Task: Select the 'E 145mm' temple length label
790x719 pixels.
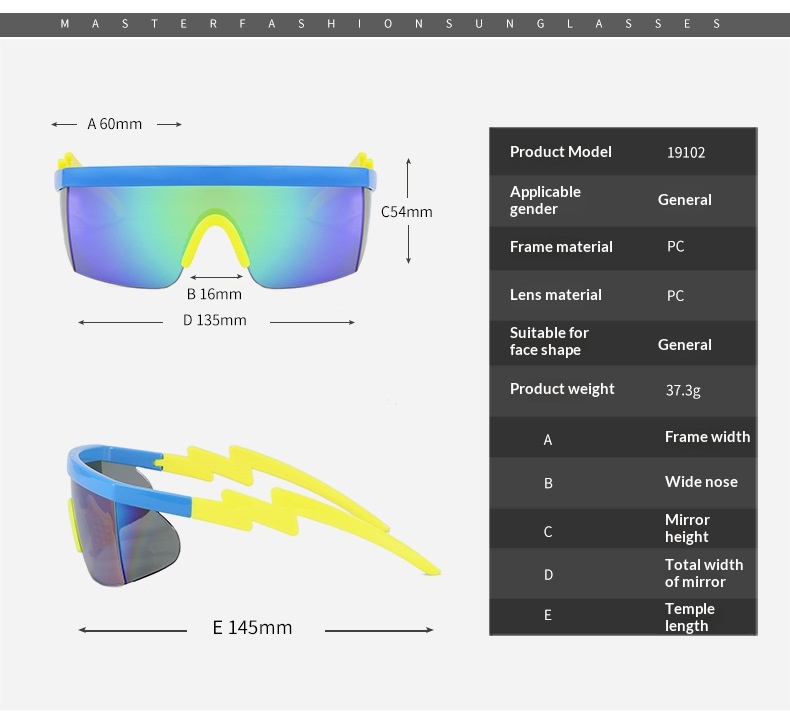Action: pyautogui.click(x=253, y=628)
